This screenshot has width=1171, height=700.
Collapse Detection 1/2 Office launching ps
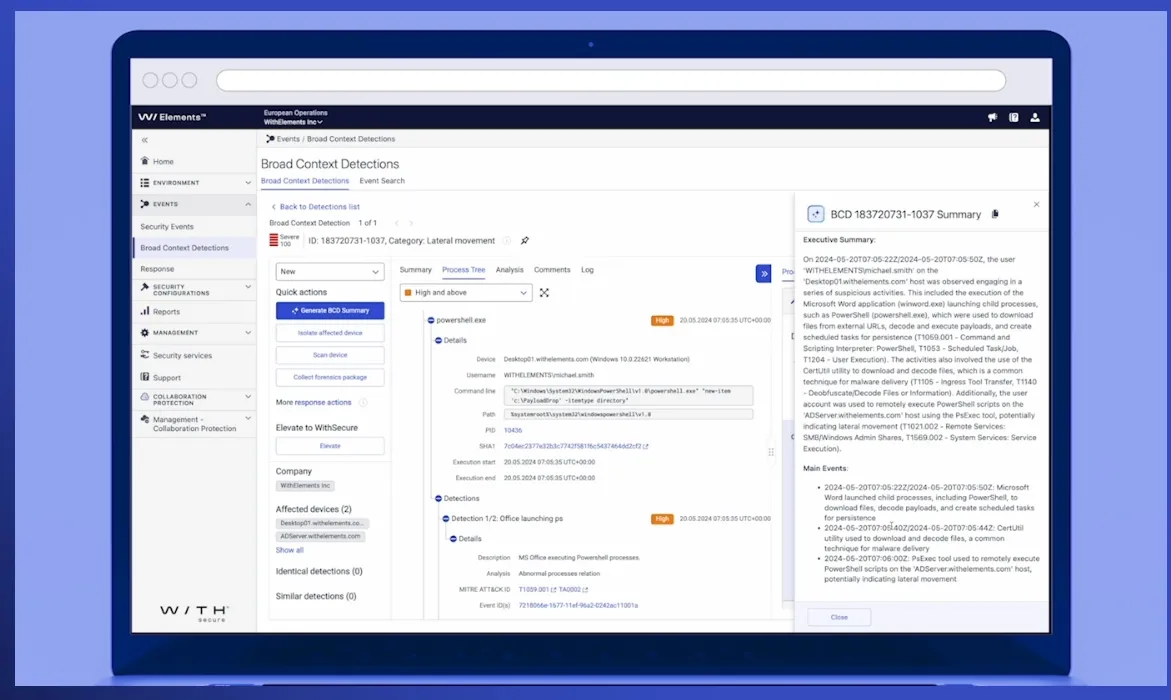(446, 518)
